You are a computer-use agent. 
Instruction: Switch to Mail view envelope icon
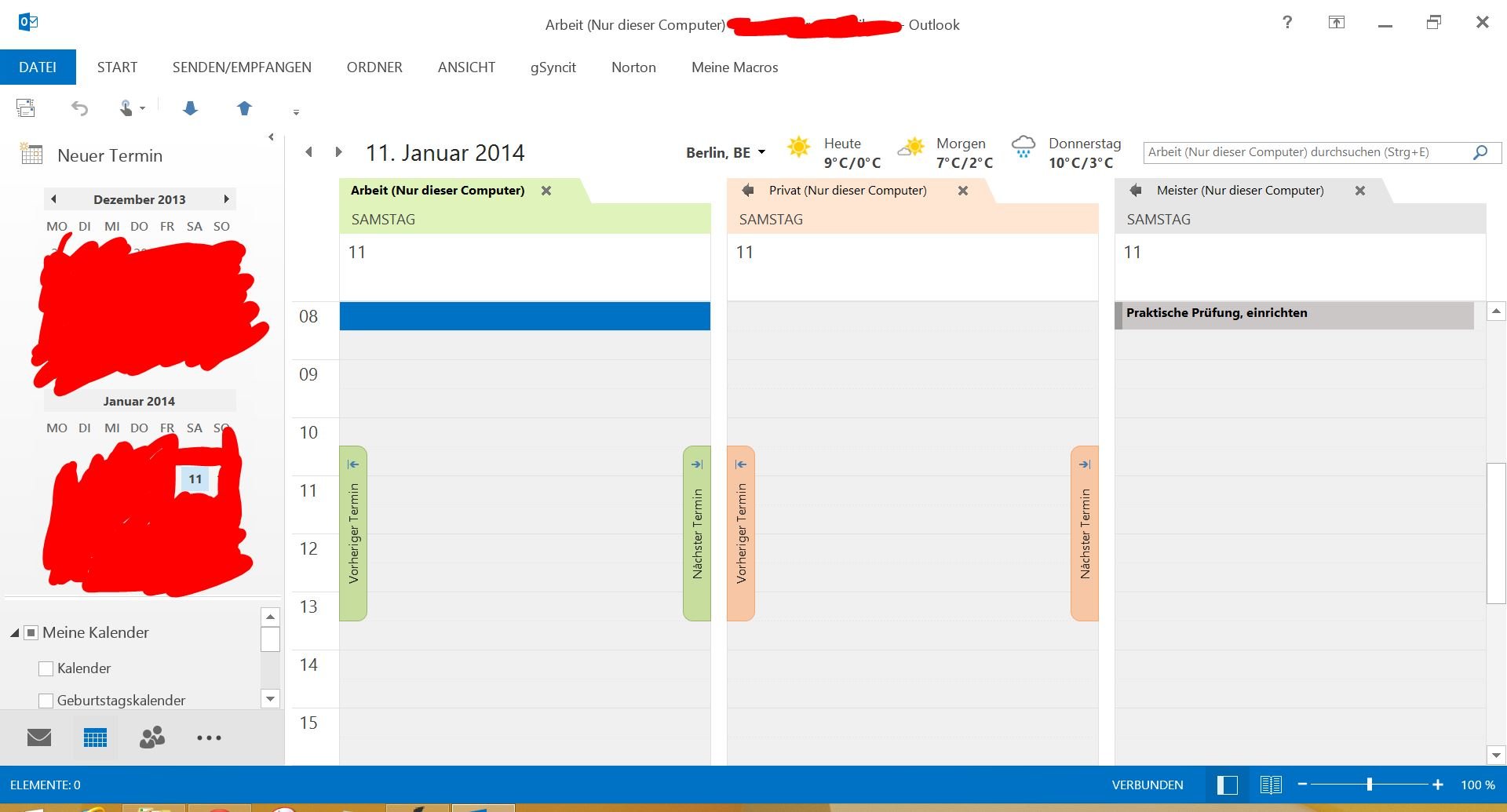coord(38,737)
